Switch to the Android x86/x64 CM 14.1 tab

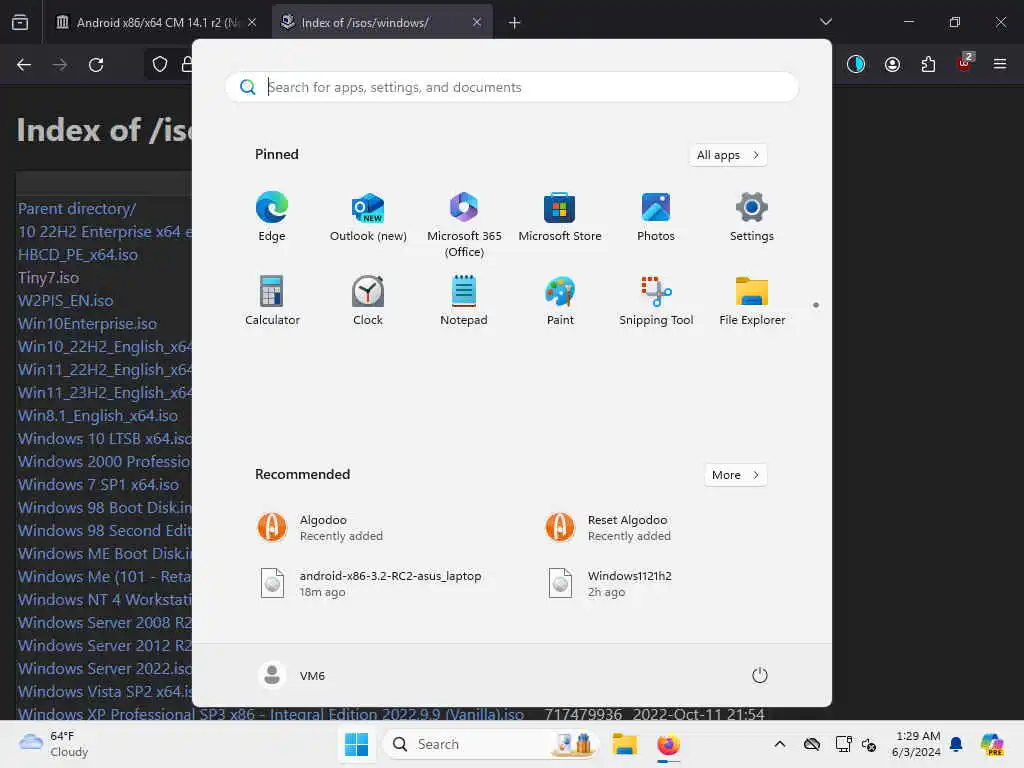click(x=155, y=23)
